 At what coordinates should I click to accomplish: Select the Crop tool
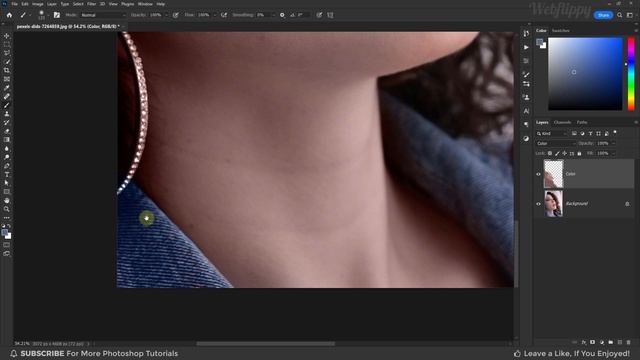point(7,71)
